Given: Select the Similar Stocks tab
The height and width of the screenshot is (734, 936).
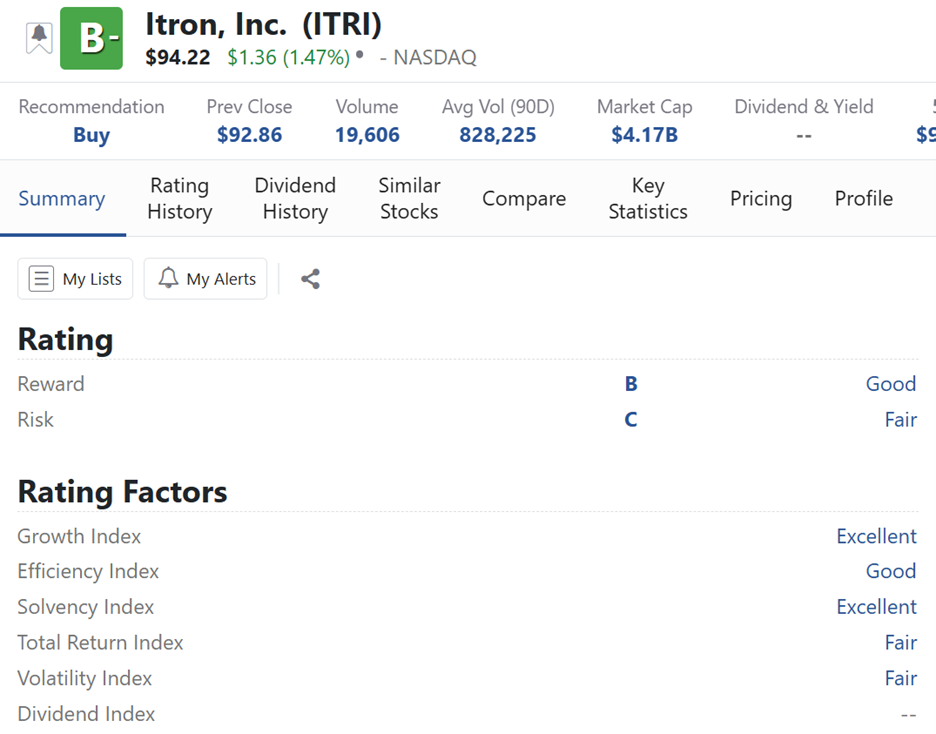Looking at the screenshot, I should (x=409, y=198).
